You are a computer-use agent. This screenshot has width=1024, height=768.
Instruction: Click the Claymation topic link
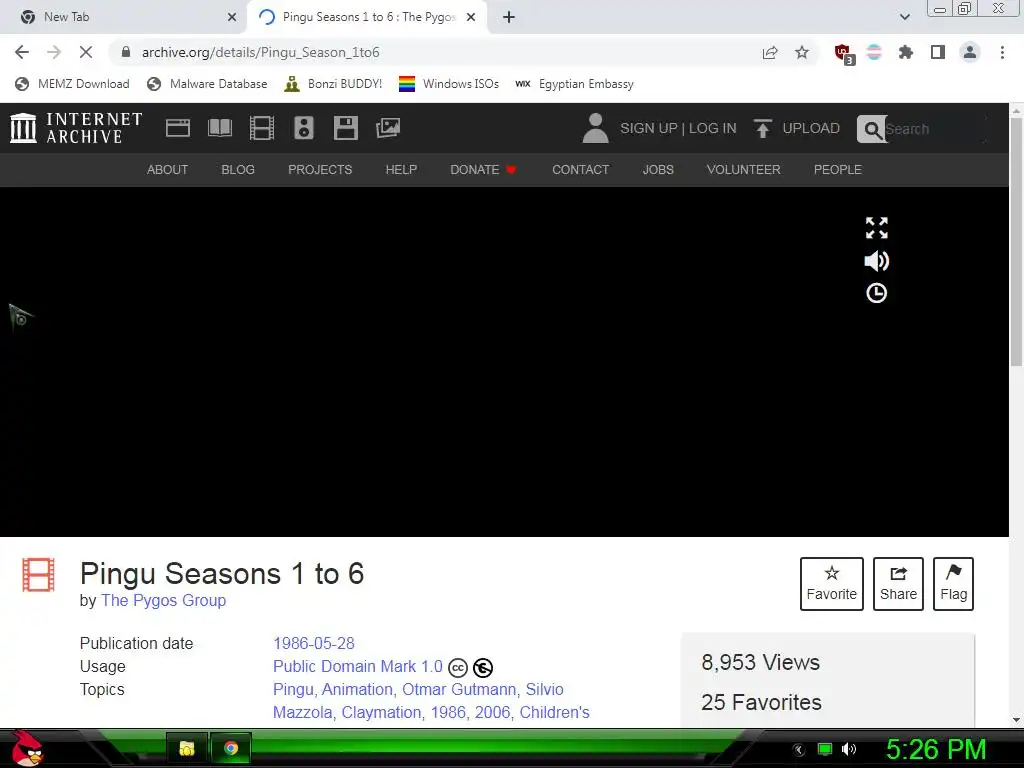[381, 712]
